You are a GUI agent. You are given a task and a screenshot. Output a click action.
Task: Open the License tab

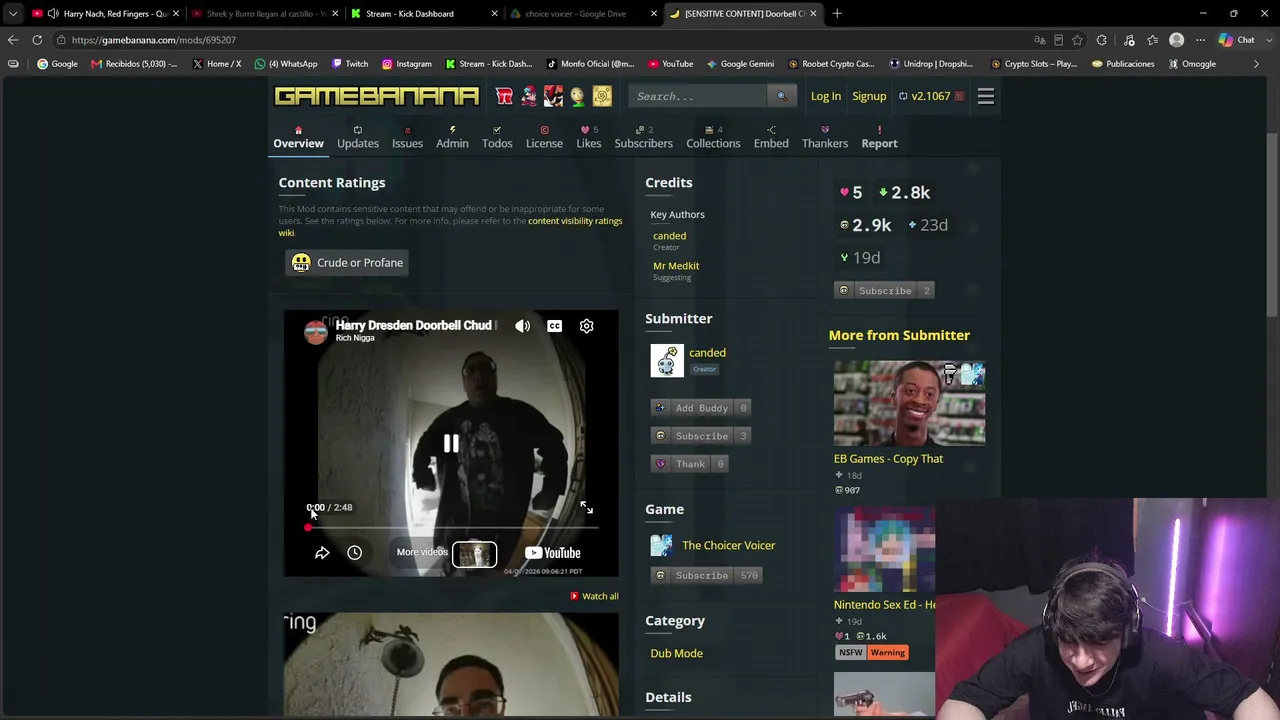tap(544, 137)
